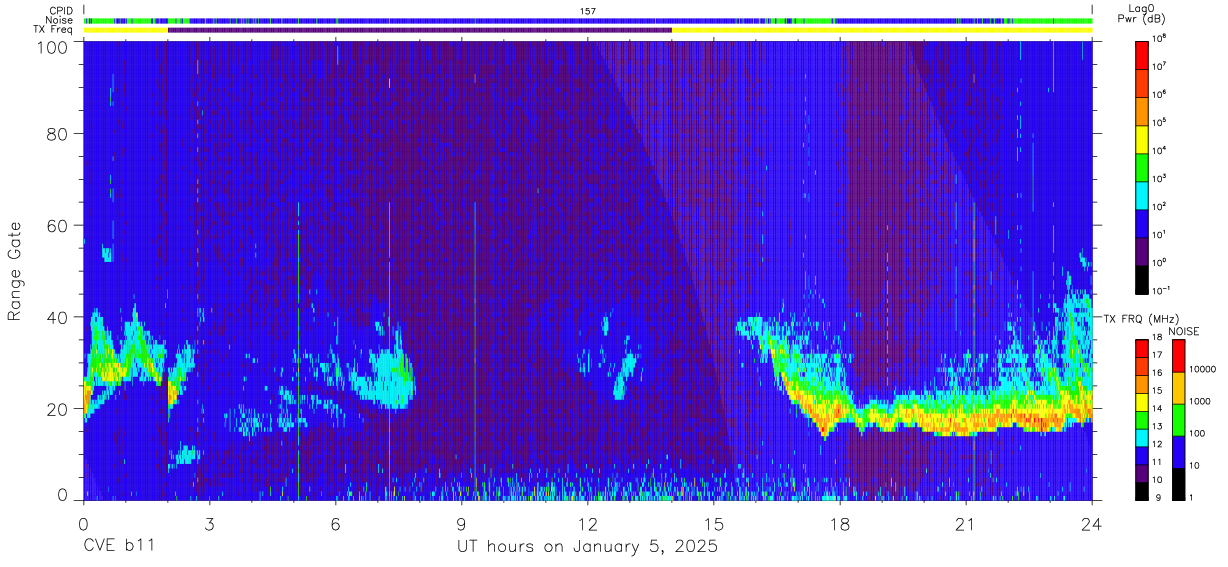Click the 80 tick on the Range Gate axis
The image size is (1228, 567).
coord(58,134)
